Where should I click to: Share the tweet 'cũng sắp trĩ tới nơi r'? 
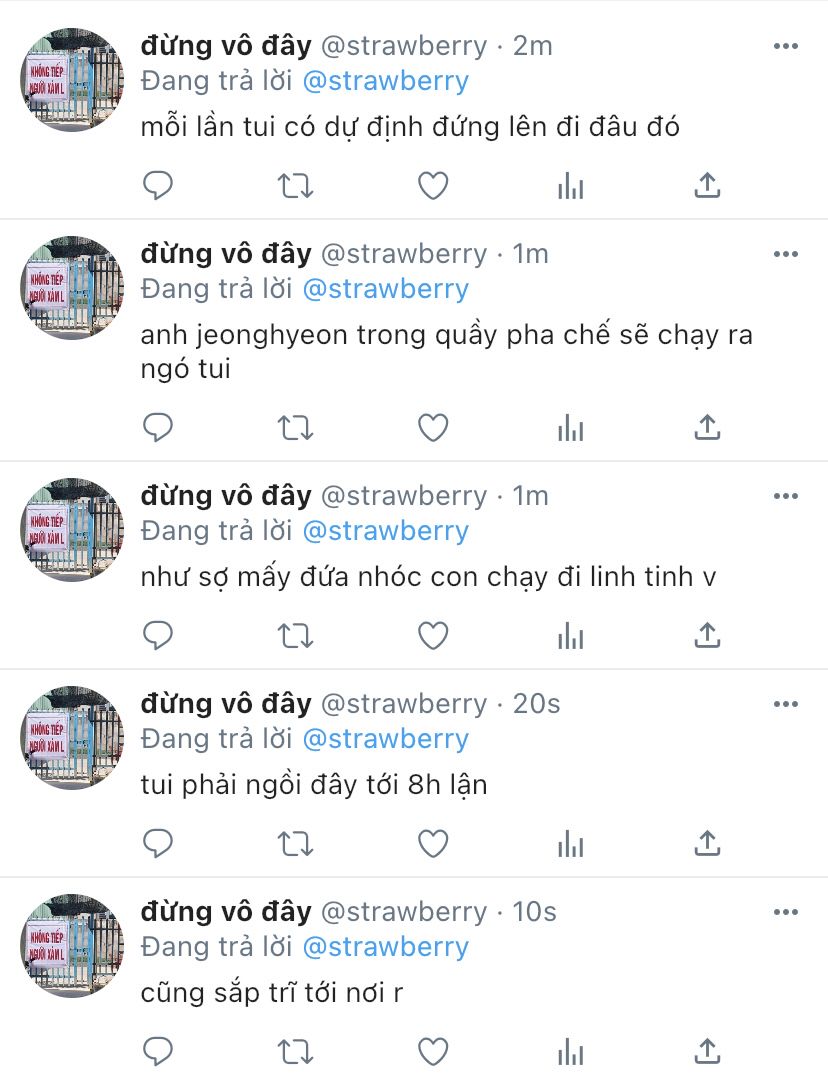(707, 1052)
